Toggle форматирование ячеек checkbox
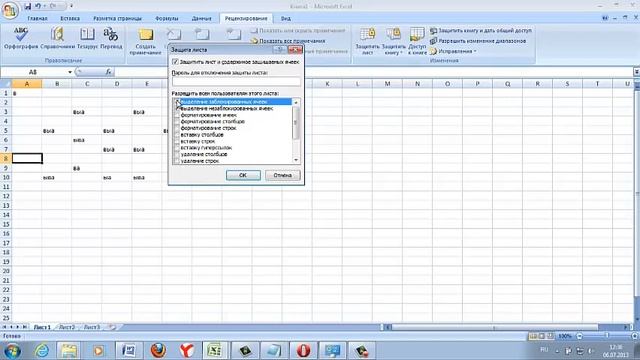This screenshot has height=360, width=640. tap(176, 115)
